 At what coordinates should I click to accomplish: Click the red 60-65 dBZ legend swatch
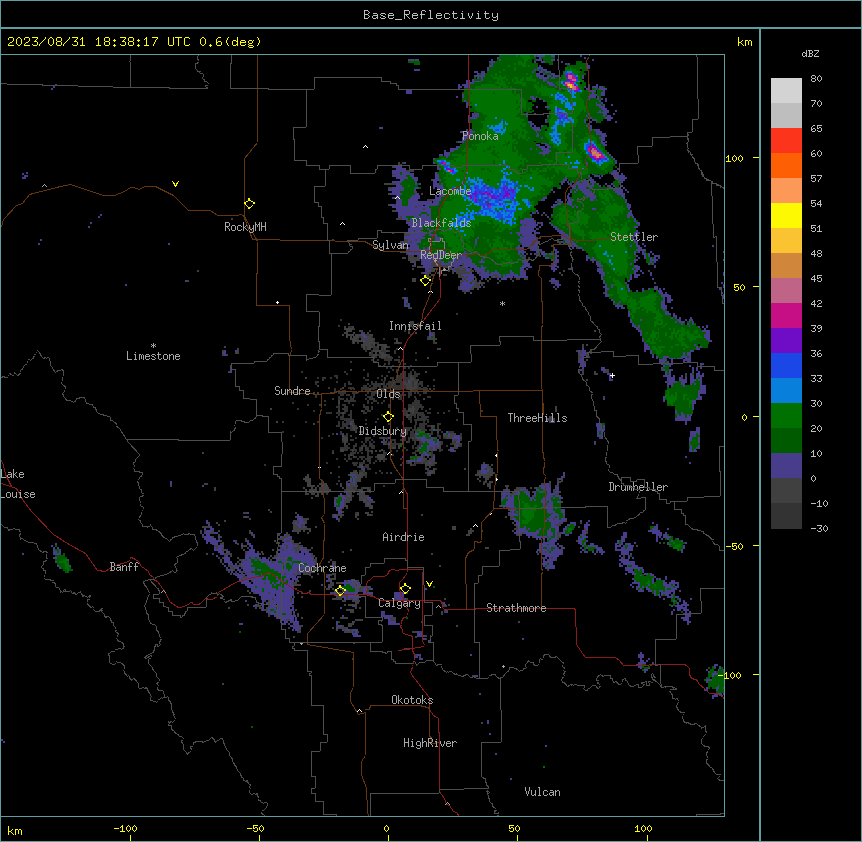pos(786,141)
